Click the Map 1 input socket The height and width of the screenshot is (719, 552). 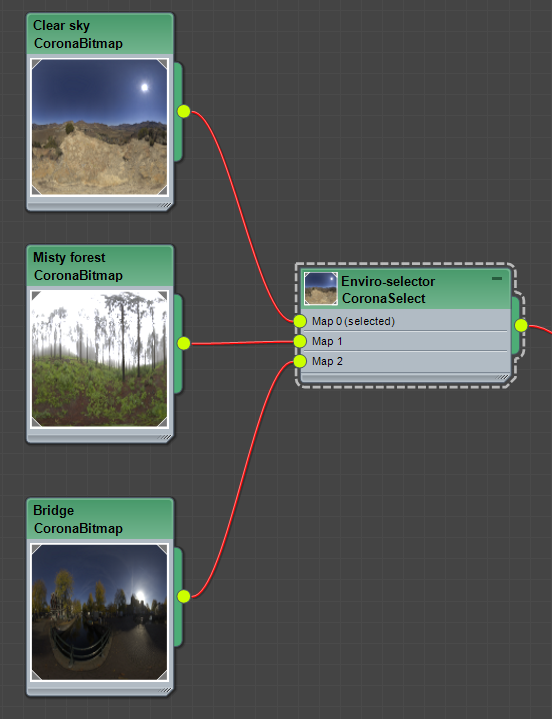[x=300, y=341]
